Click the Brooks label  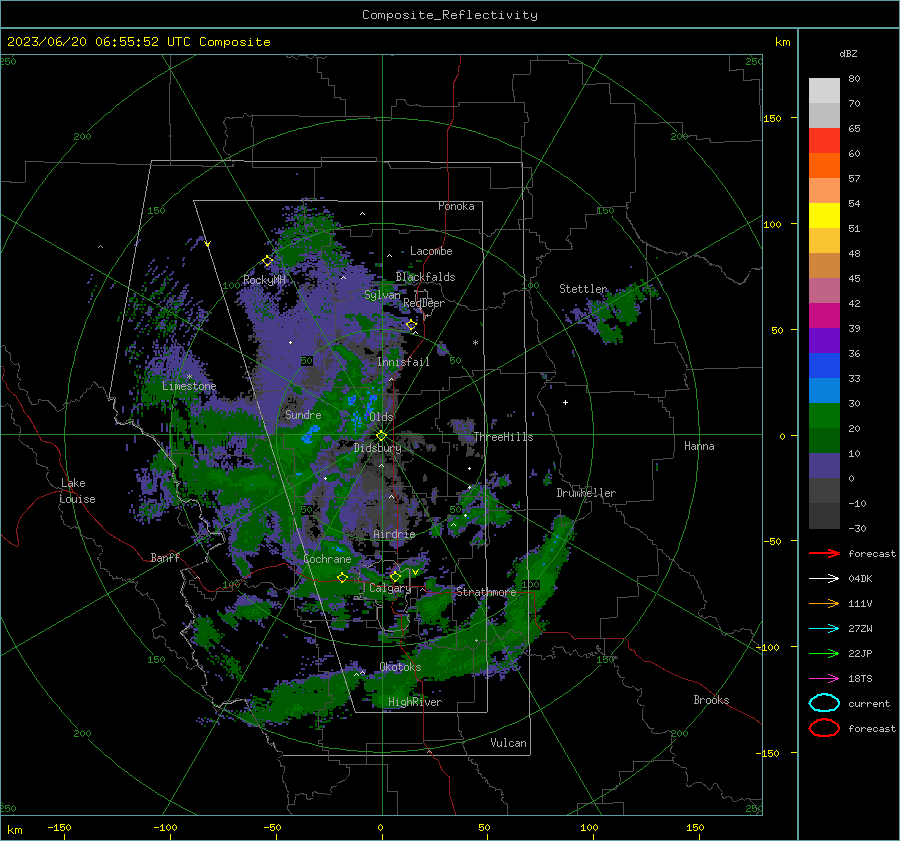pos(711,700)
